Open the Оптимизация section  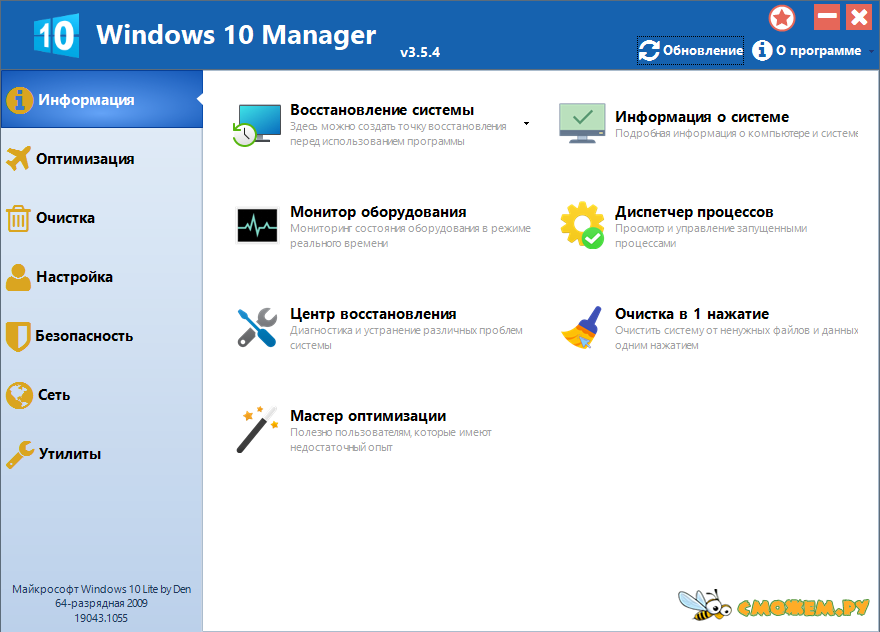tap(102, 159)
